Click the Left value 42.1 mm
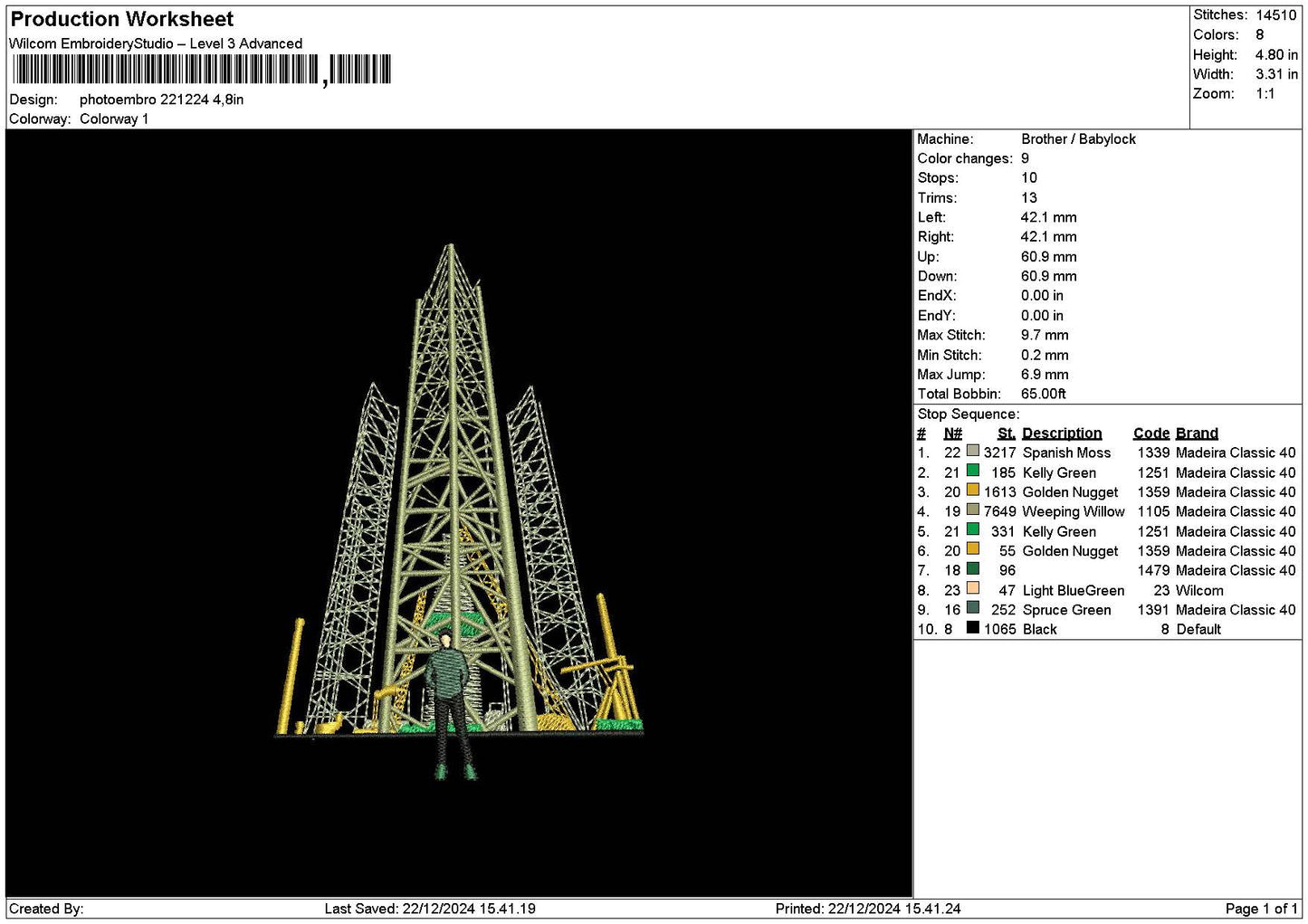The height and width of the screenshot is (924, 1308). click(x=1049, y=217)
